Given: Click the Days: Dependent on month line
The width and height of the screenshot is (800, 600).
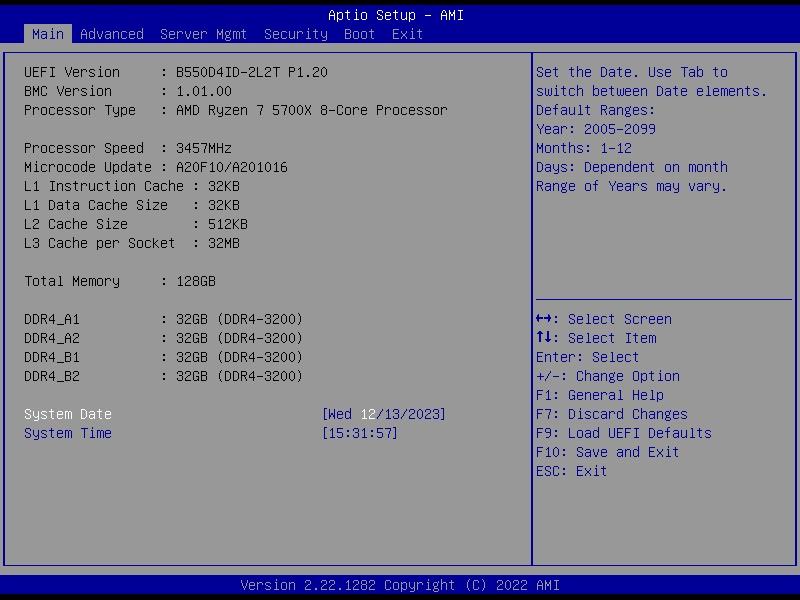Looking at the screenshot, I should (x=632, y=167).
